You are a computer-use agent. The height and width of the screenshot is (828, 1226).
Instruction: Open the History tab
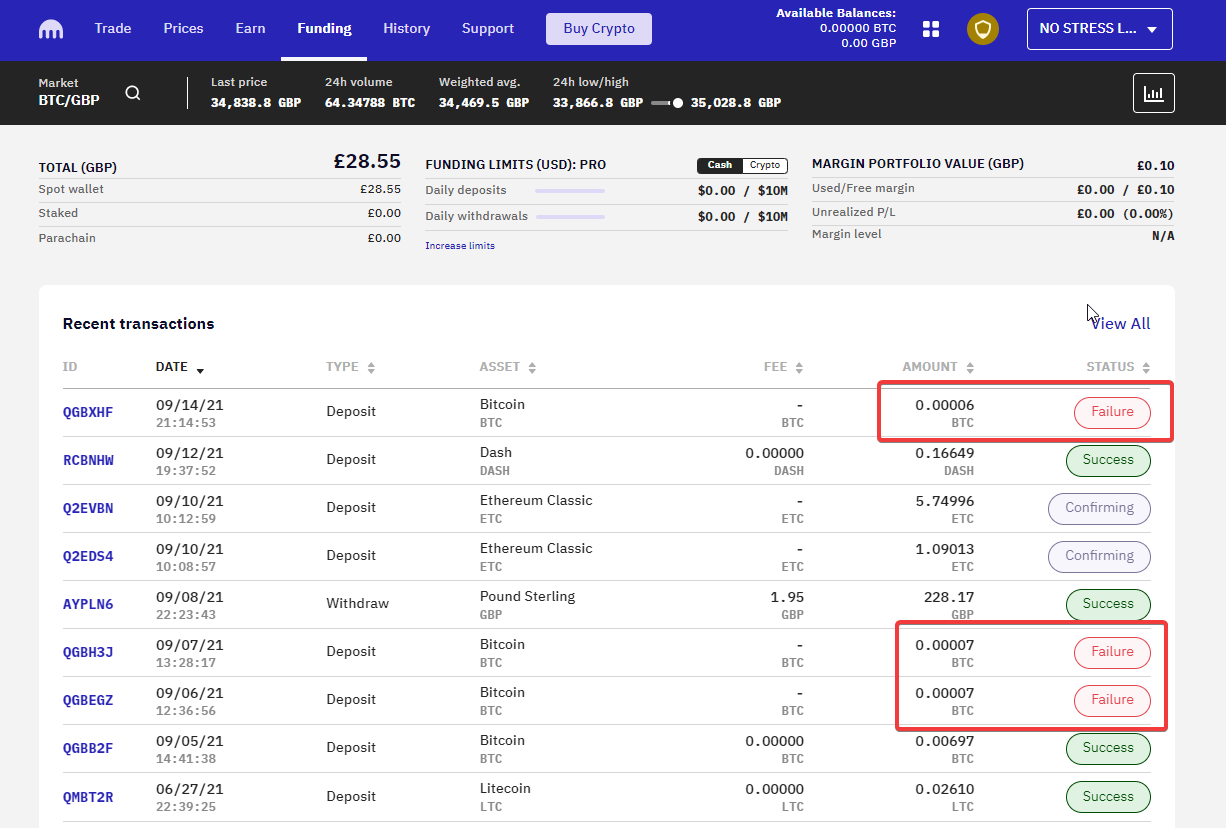(406, 28)
